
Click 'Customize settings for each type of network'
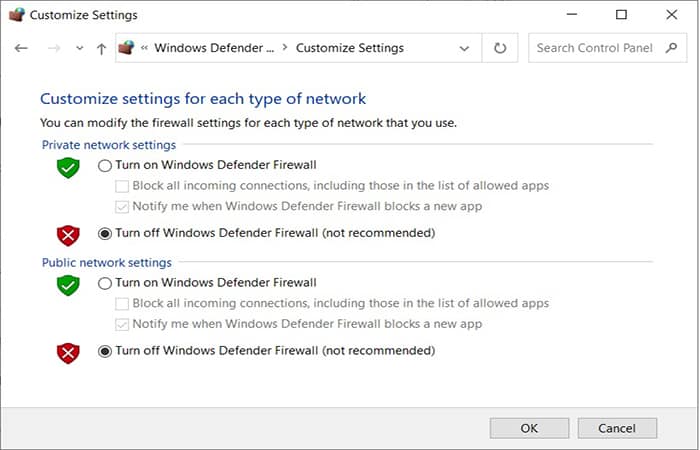203,99
